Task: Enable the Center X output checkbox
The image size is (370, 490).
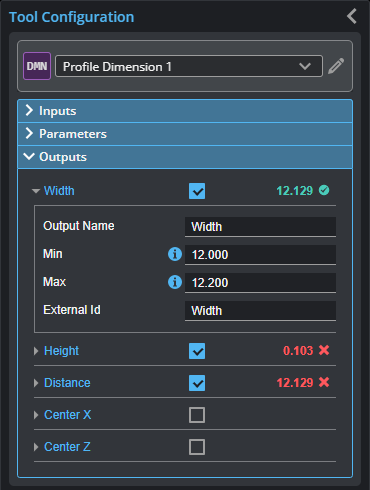Action: pyautogui.click(x=197, y=415)
